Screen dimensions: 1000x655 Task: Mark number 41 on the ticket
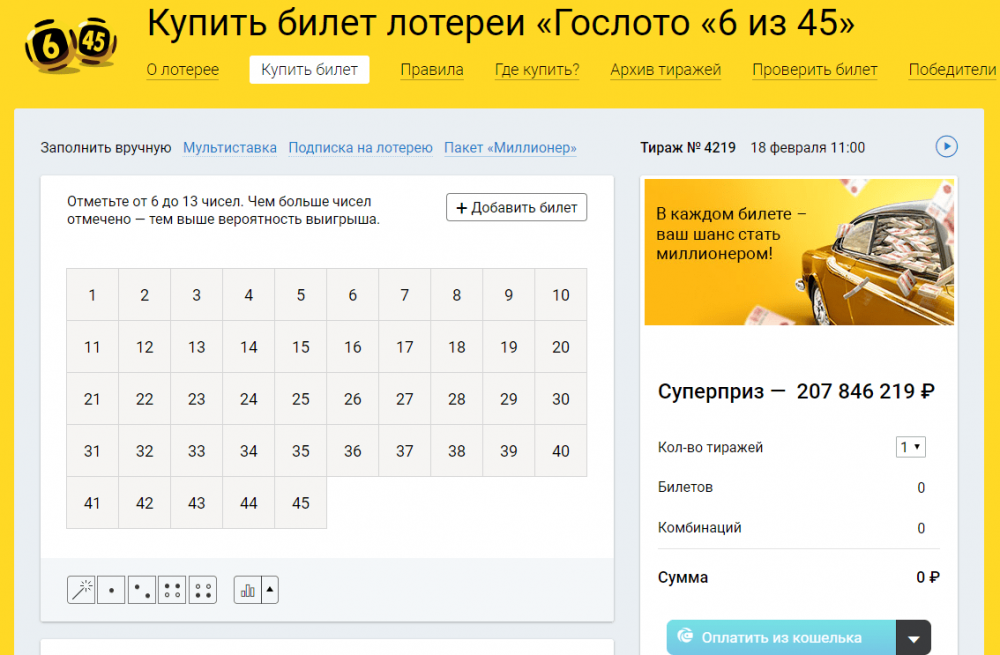tap(92, 503)
